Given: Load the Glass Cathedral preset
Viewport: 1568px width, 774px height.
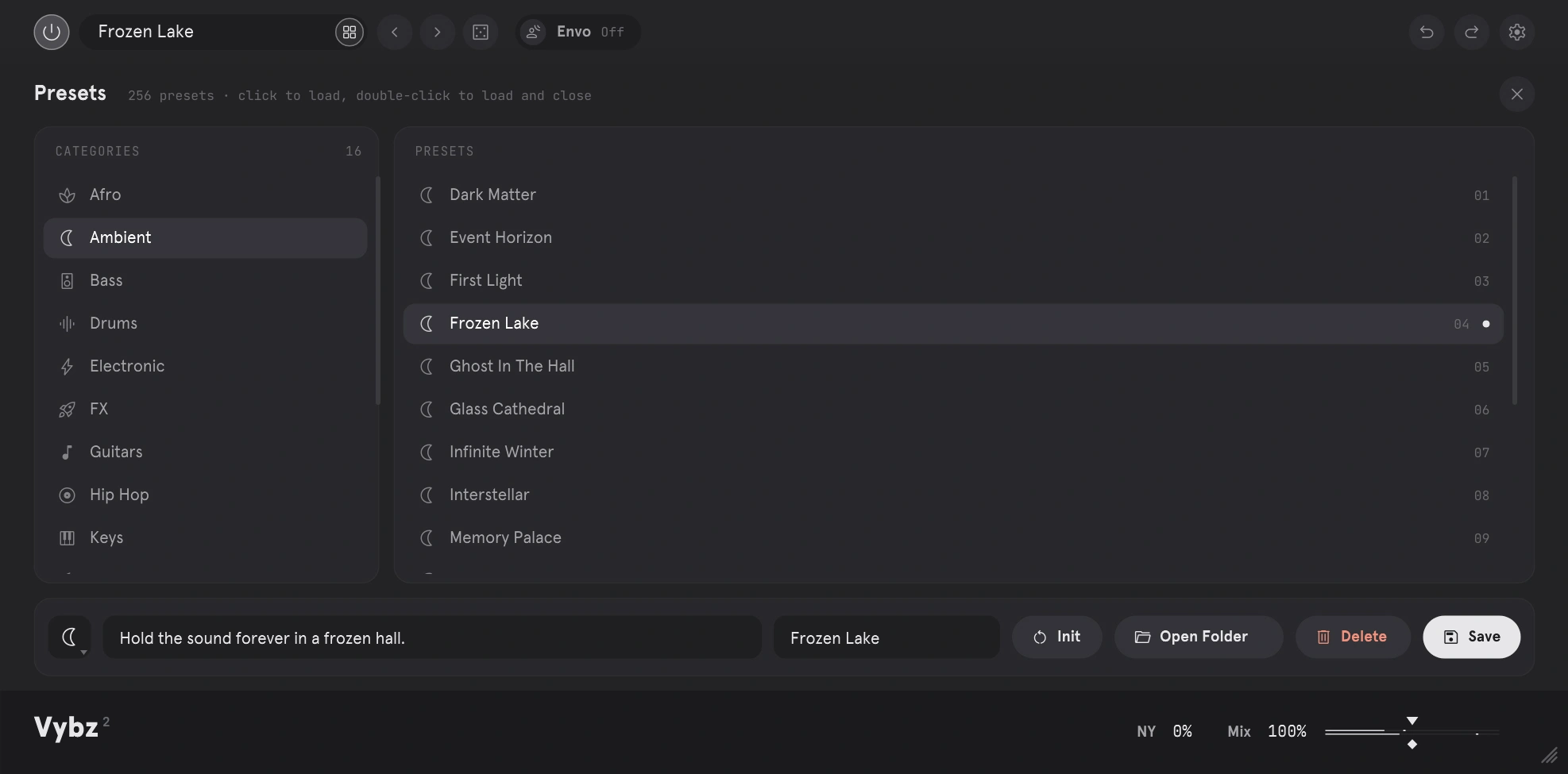Looking at the screenshot, I should [x=953, y=409].
